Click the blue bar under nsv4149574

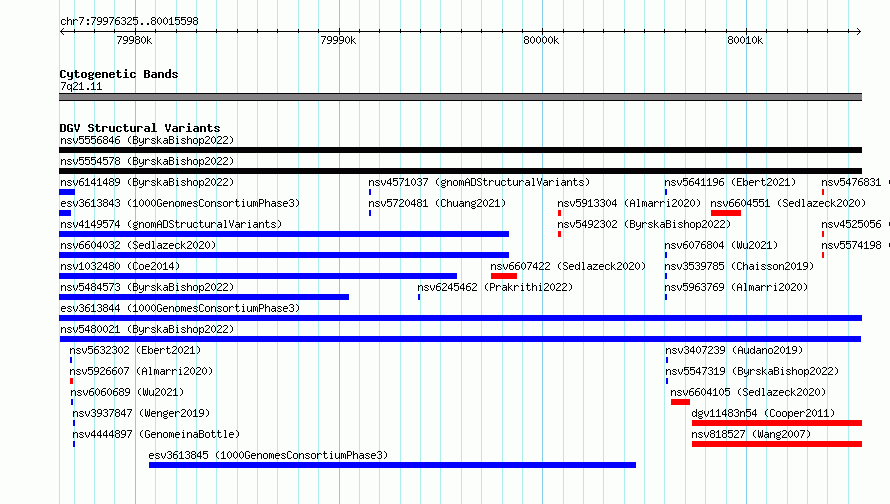(x=284, y=234)
